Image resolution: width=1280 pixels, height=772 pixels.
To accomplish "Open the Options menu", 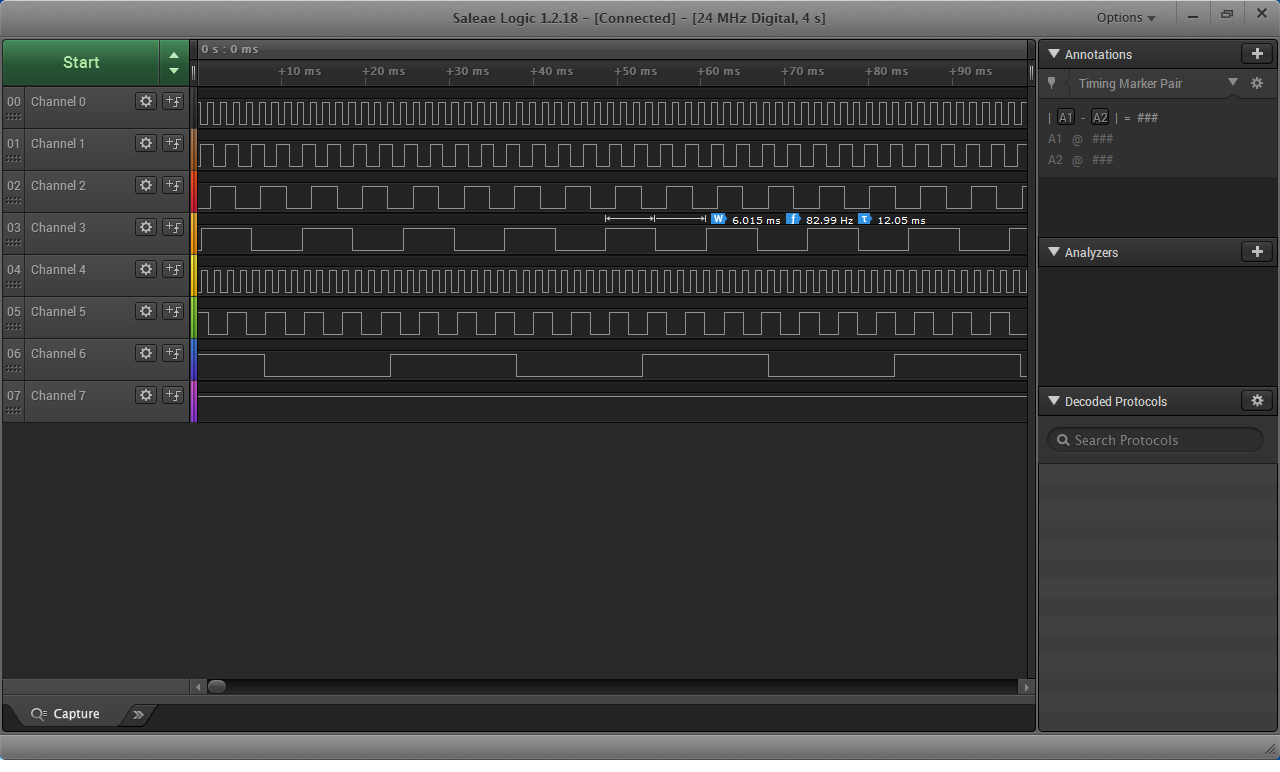I will pyautogui.click(x=1126, y=17).
